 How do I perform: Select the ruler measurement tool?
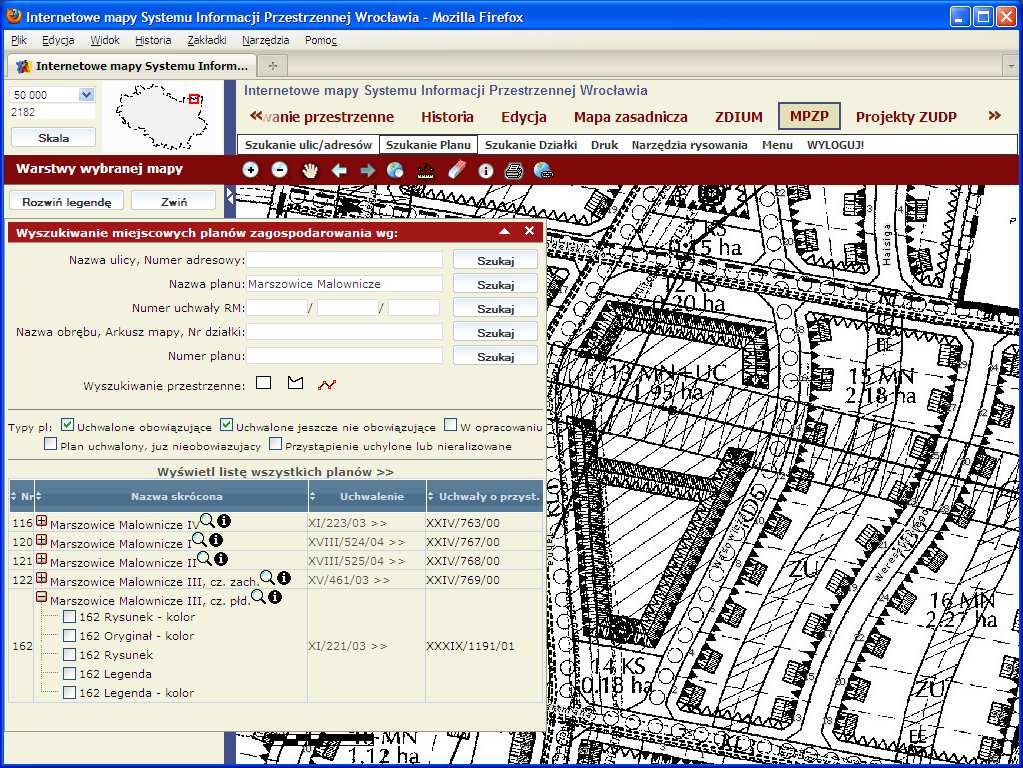(425, 170)
